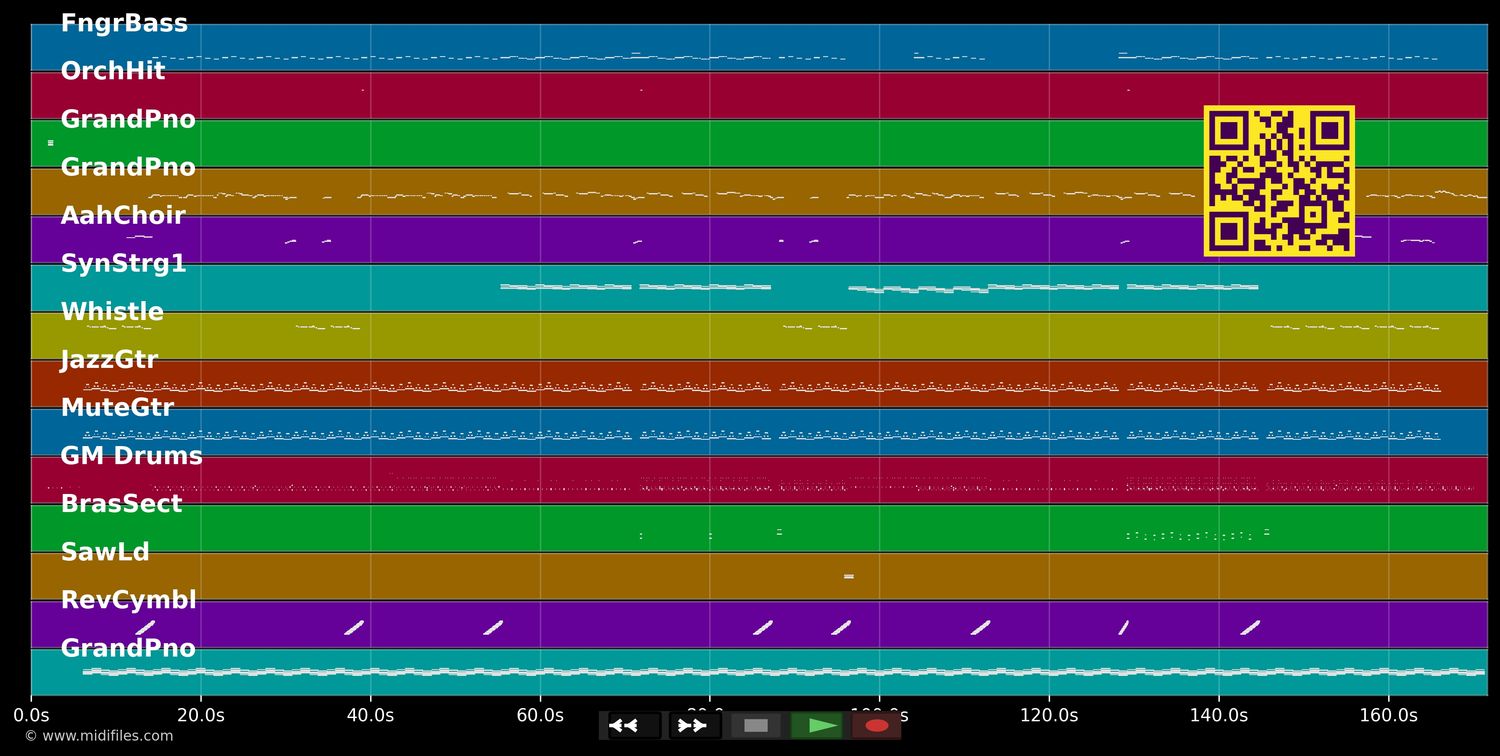Click the Fast-forward control

tap(692, 725)
